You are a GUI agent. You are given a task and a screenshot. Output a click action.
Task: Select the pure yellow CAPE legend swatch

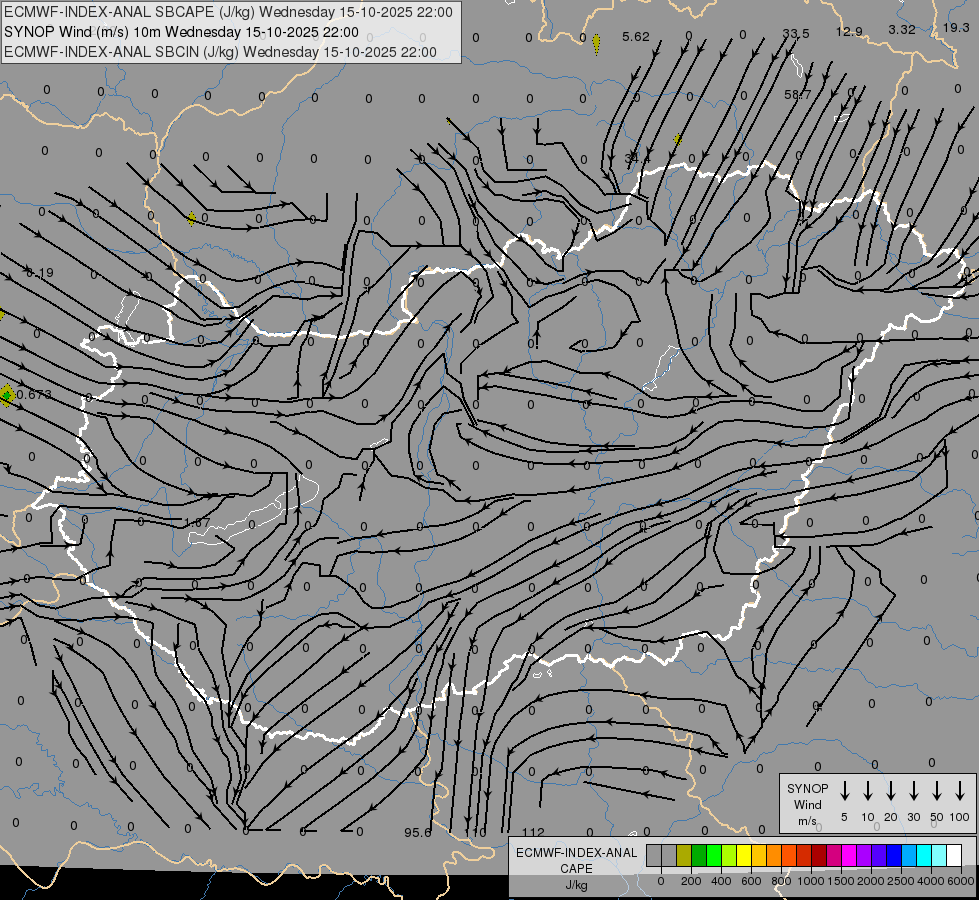point(744,855)
